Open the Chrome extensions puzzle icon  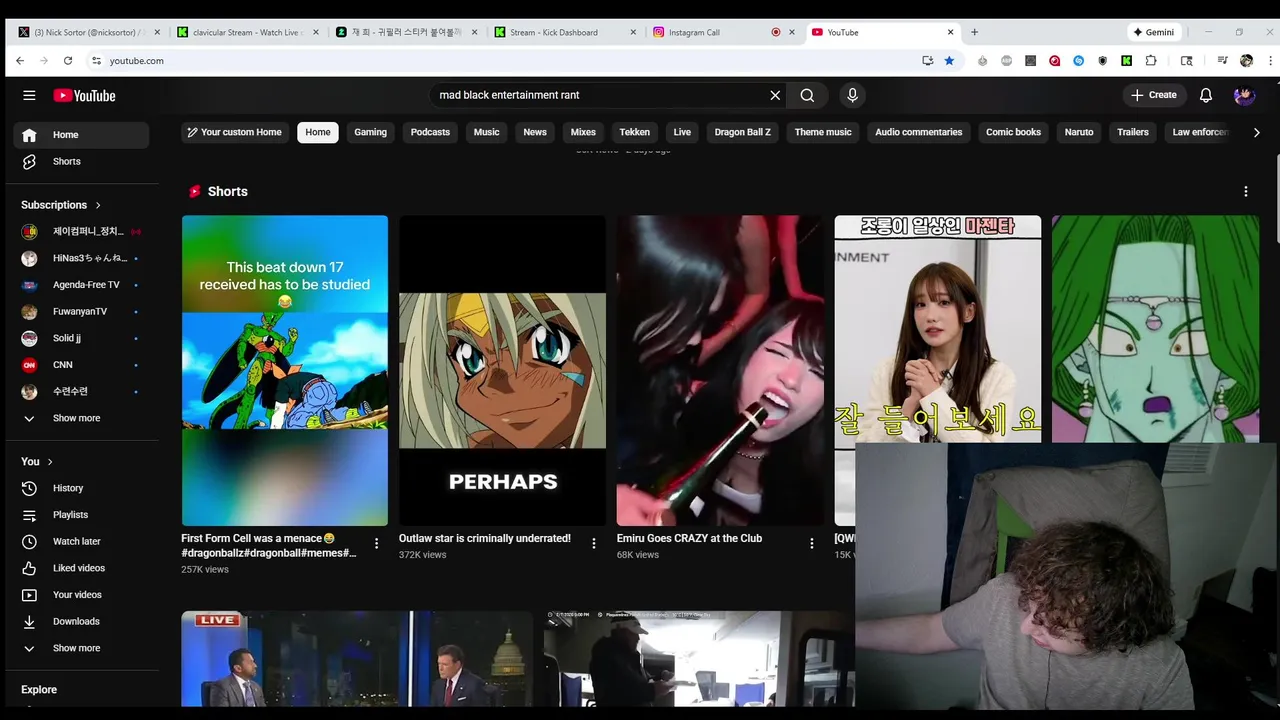click(x=1151, y=61)
